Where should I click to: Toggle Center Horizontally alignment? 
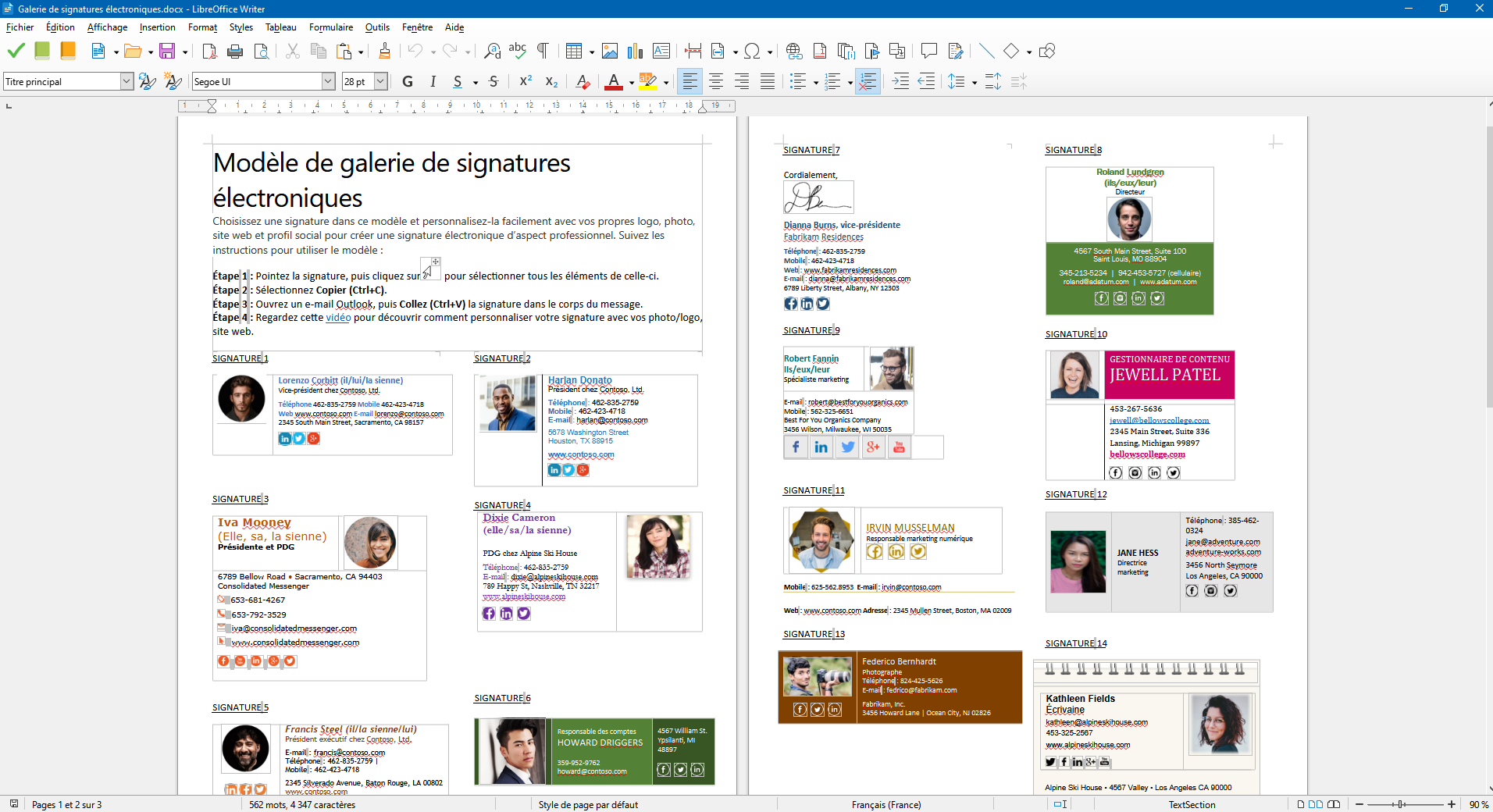click(x=715, y=81)
